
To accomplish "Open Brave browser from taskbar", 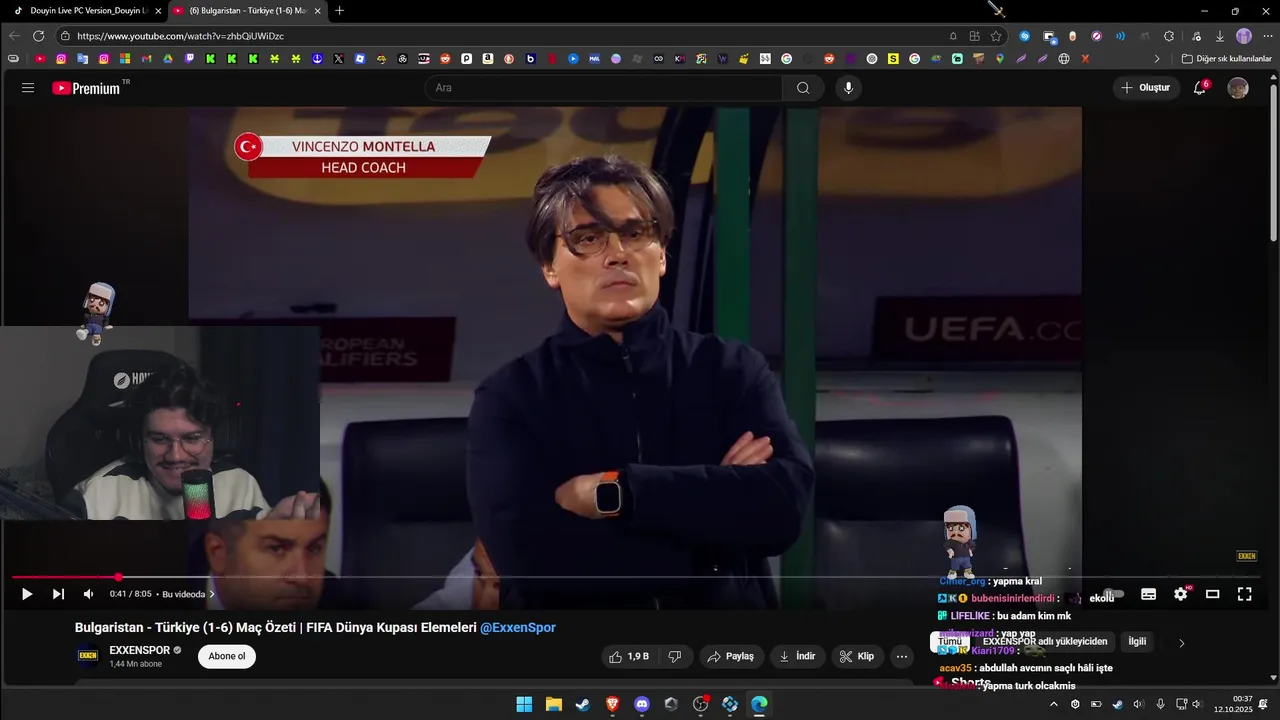I will coord(612,704).
